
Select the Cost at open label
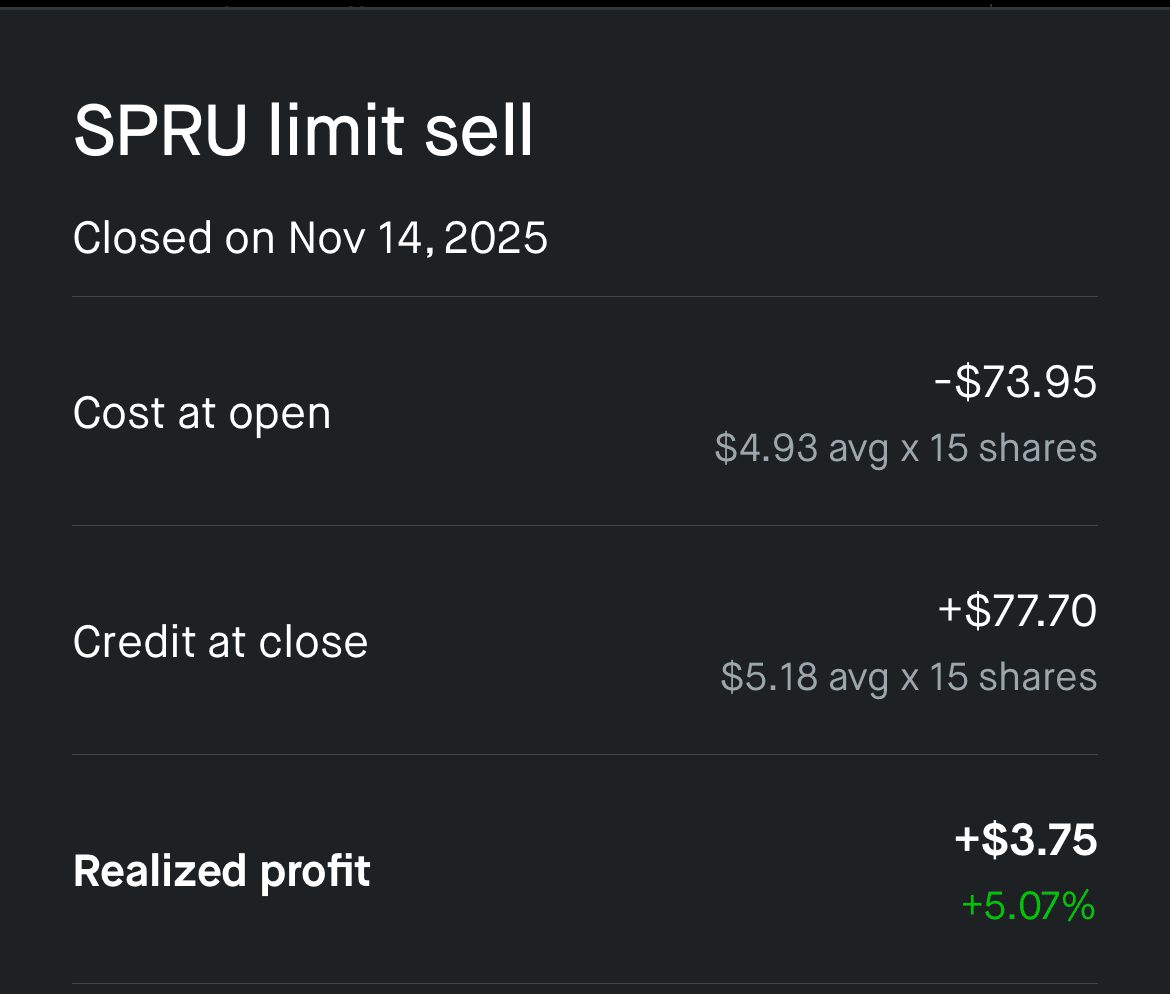pyautogui.click(x=202, y=413)
